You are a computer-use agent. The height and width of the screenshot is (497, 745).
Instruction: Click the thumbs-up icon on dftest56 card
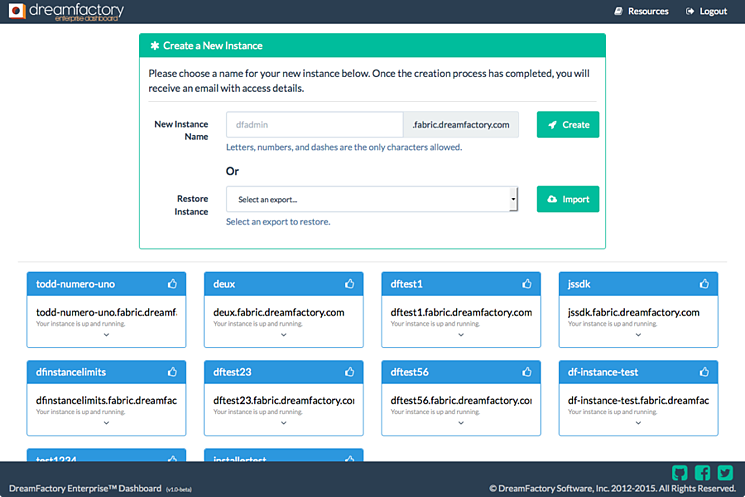[x=526, y=372]
